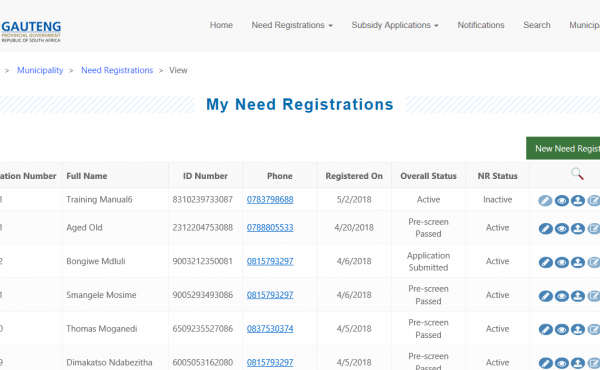
Task: Open the Municipality item in top navigation
Action: 584,25
